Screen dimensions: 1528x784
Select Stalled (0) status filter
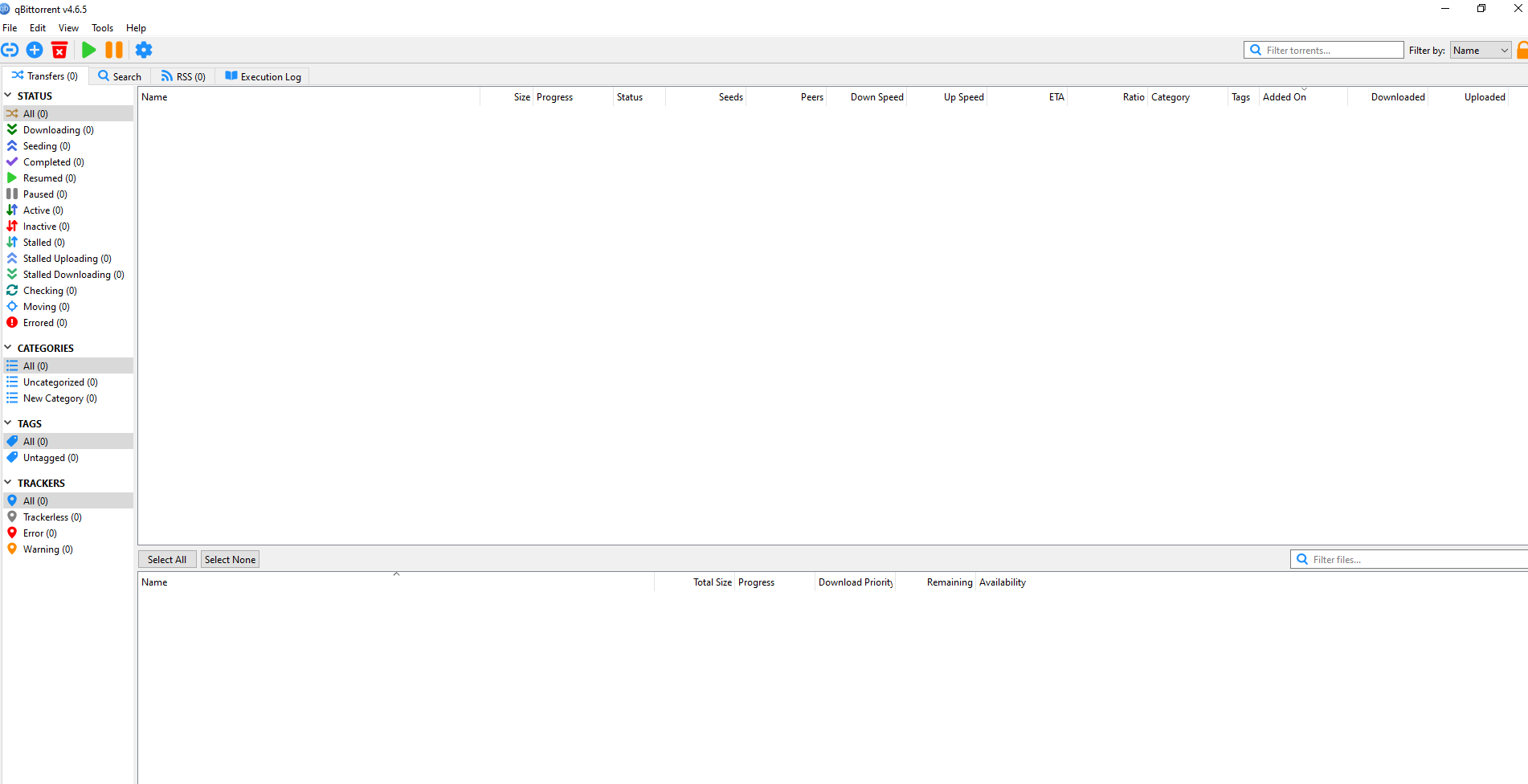click(x=68, y=242)
